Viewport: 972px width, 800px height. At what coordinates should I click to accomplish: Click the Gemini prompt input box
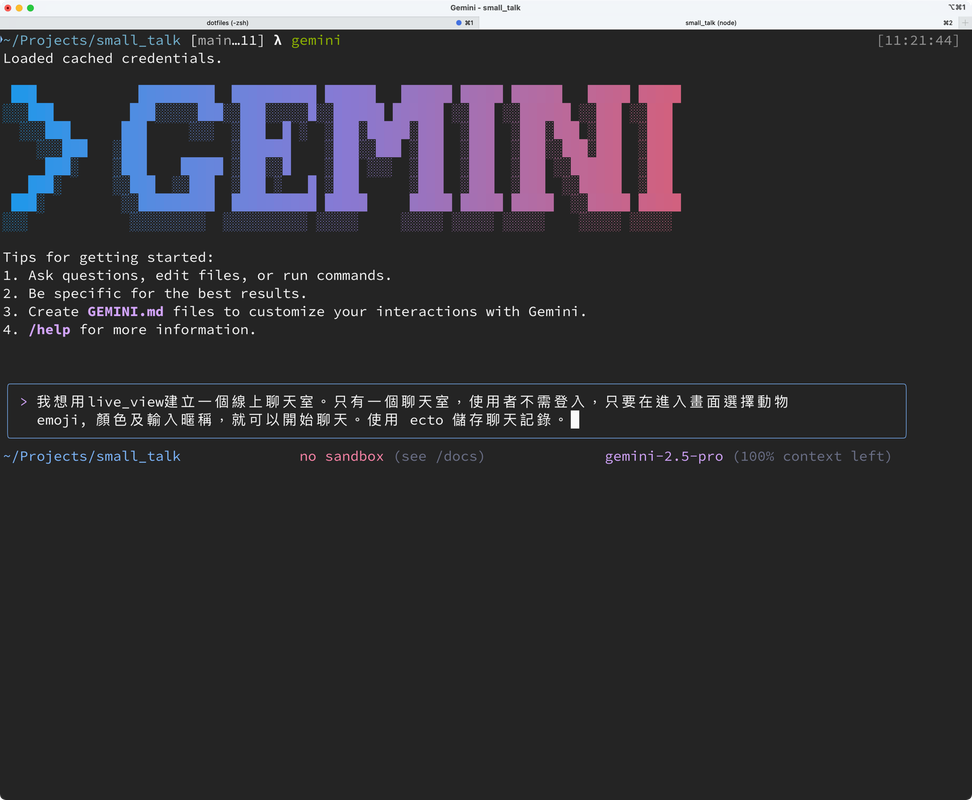(456, 411)
